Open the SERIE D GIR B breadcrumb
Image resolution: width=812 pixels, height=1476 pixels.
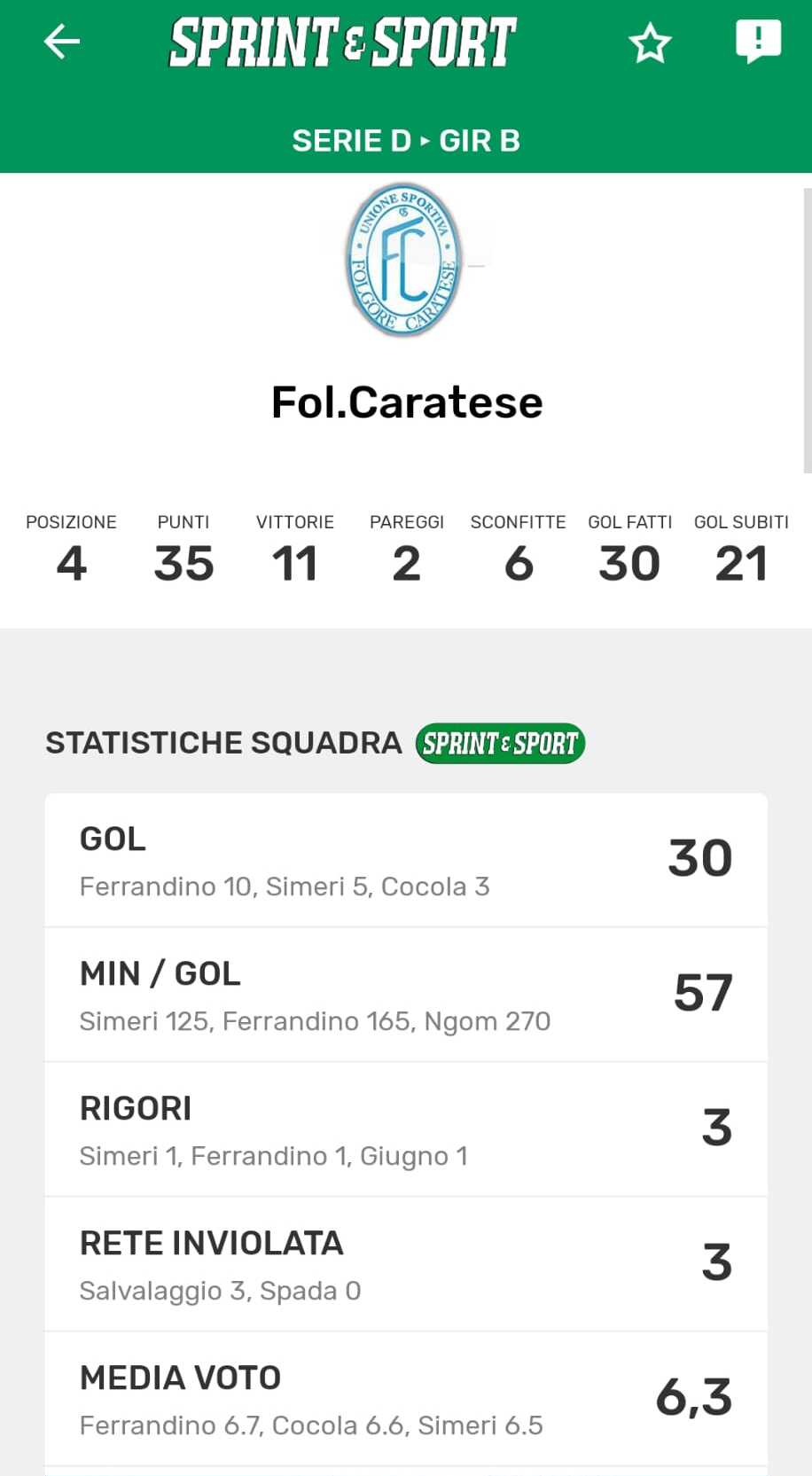coord(406,140)
